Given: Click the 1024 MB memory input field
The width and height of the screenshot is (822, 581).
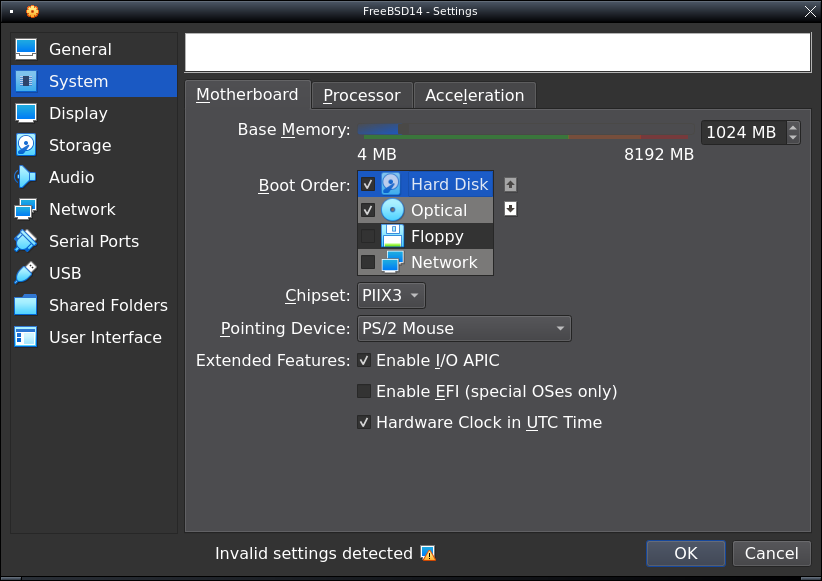Looking at the screenshot, I should [x=744, y=132].
